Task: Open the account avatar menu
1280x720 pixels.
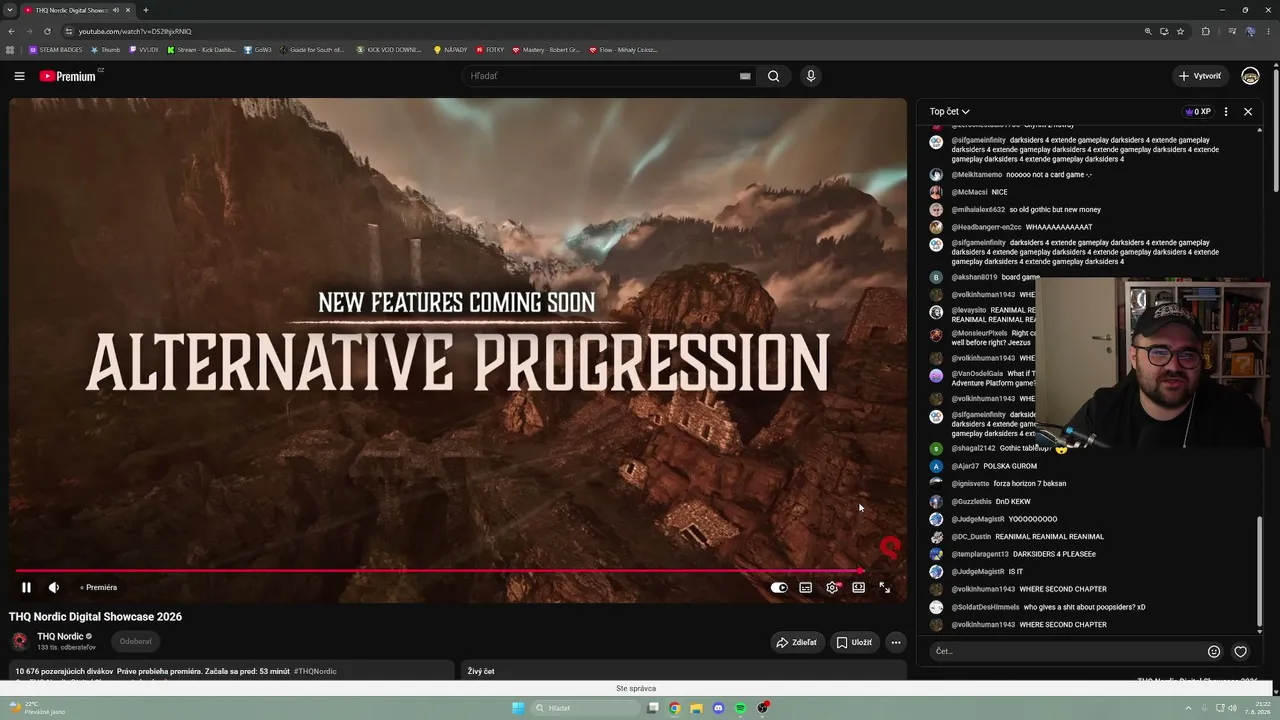Action: [x=1250, y=76]
